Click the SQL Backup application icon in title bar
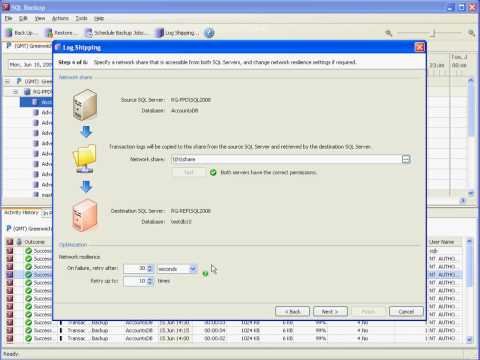Image resolution: width=480 pixels, height=360 pixels. (x=6, y=7)
